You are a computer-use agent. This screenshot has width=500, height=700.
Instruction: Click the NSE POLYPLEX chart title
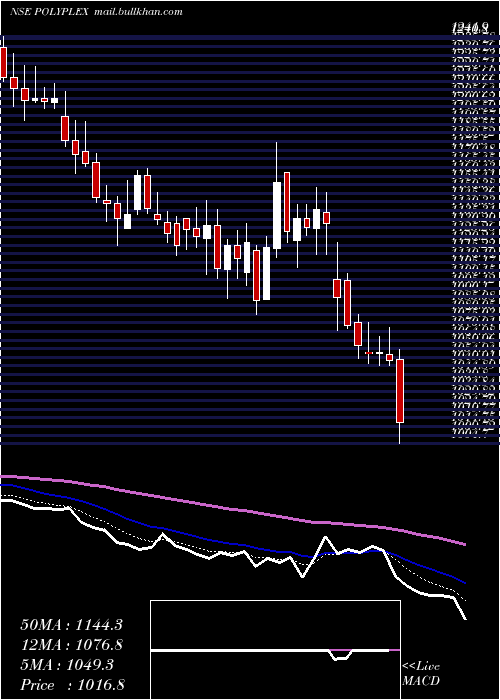tap(50, 12)
